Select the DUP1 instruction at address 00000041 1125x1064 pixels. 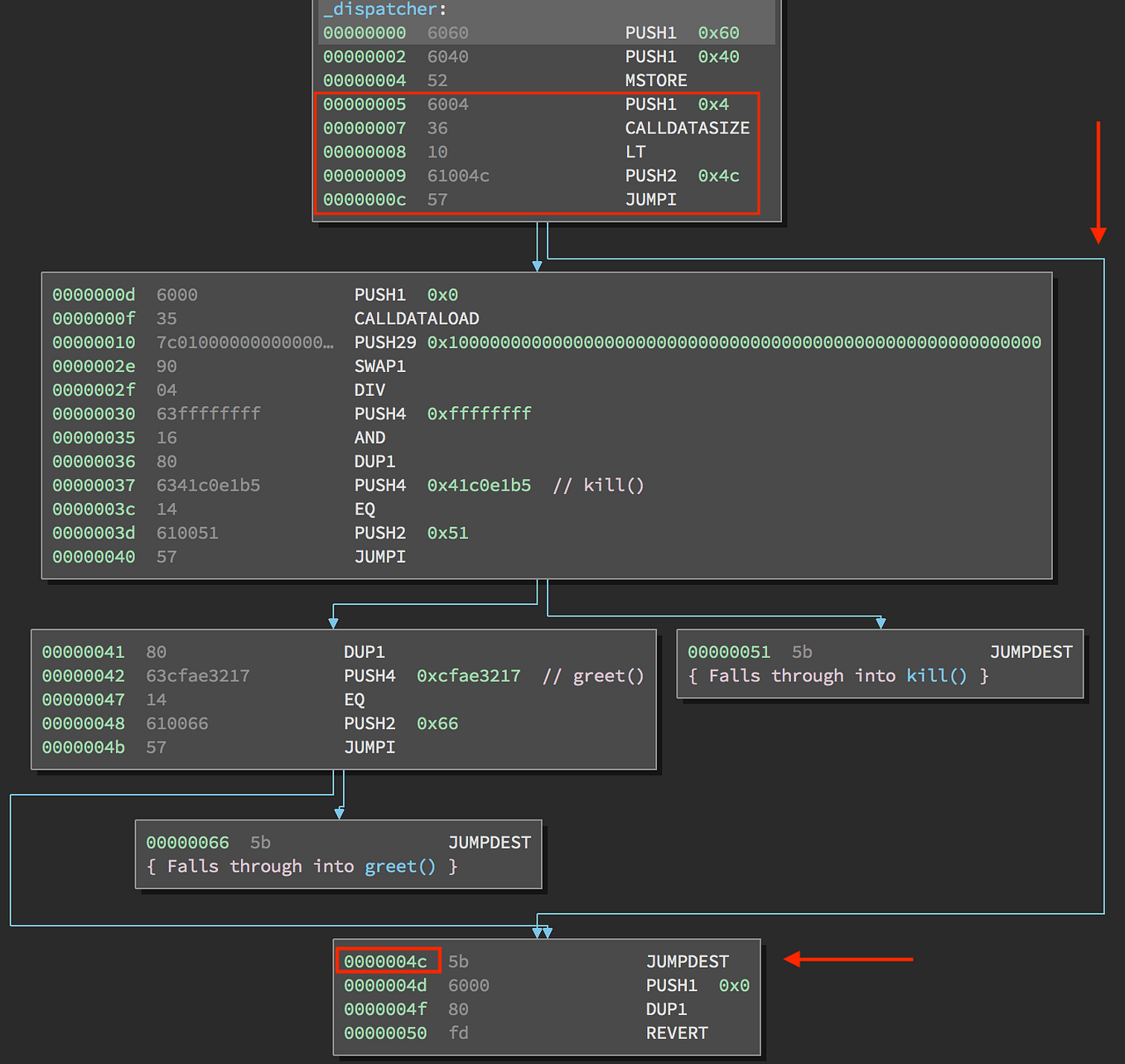point(364,651)
